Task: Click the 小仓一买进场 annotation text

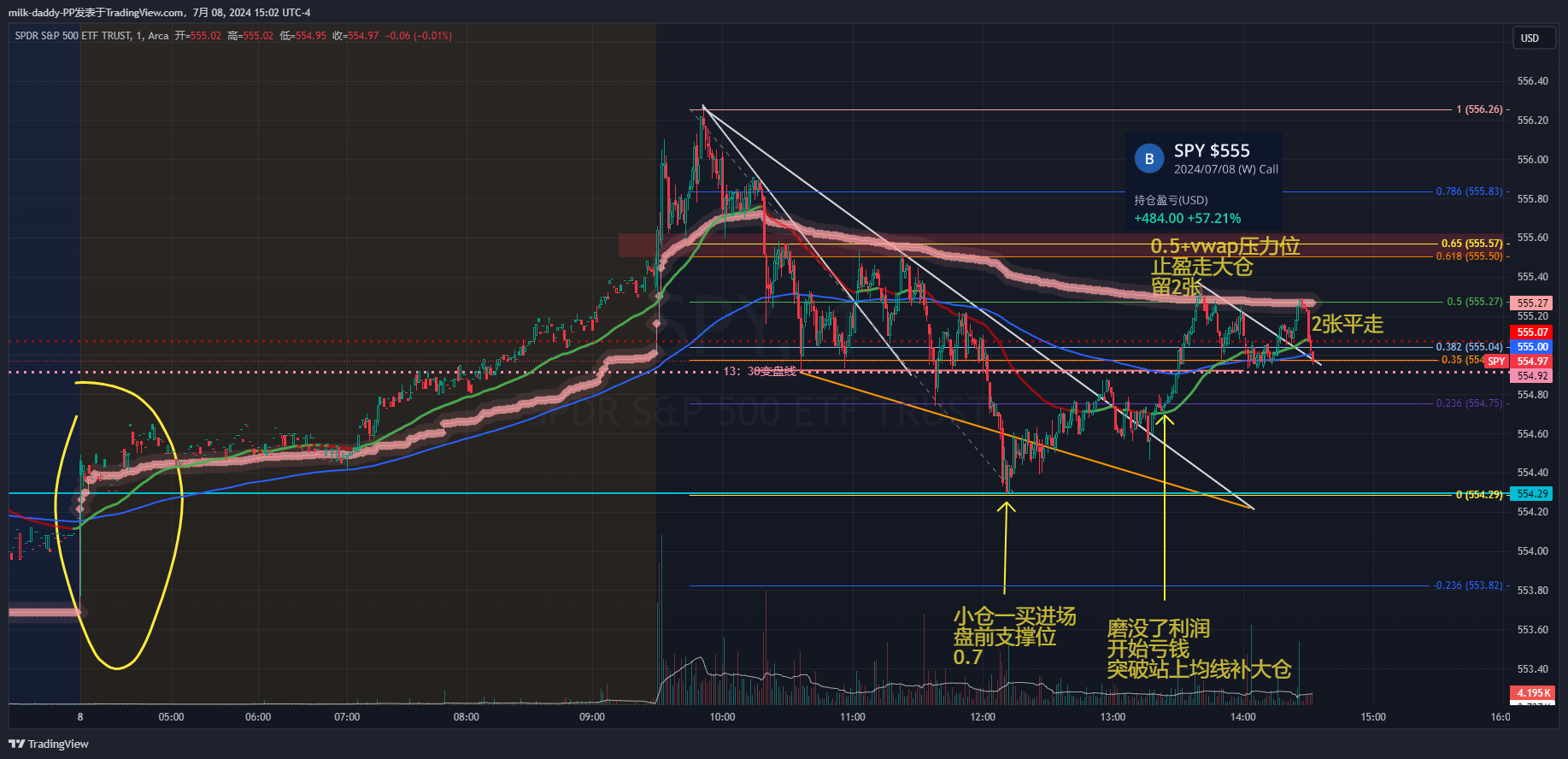Action: (1014, 616)
